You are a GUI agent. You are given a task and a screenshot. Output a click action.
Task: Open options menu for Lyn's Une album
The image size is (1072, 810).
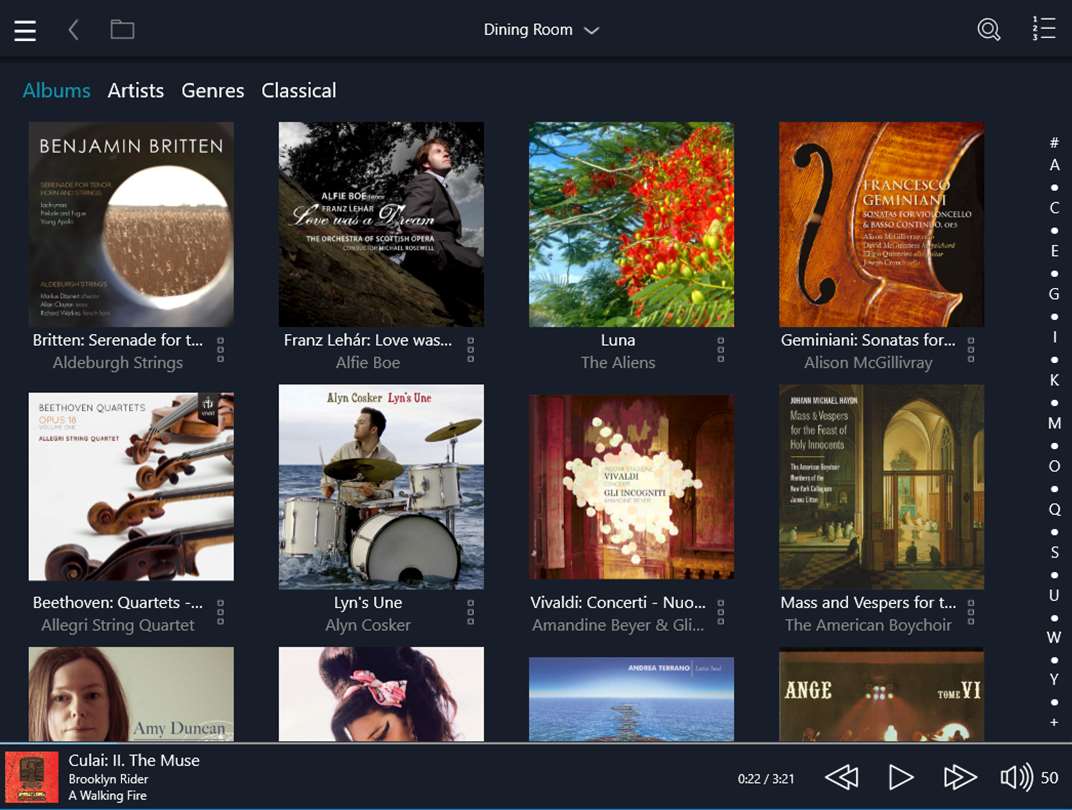(x=470, y=612)
